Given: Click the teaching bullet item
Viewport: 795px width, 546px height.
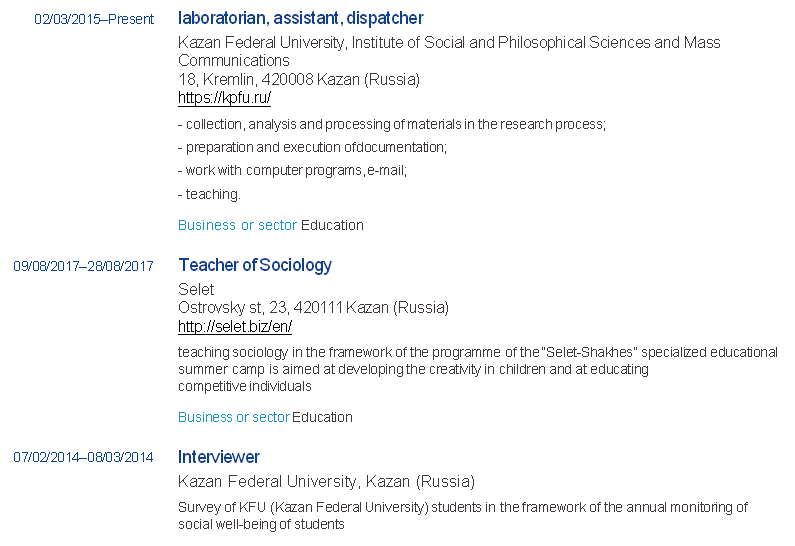Looking at the screenshot, I should tap(209, 194).
